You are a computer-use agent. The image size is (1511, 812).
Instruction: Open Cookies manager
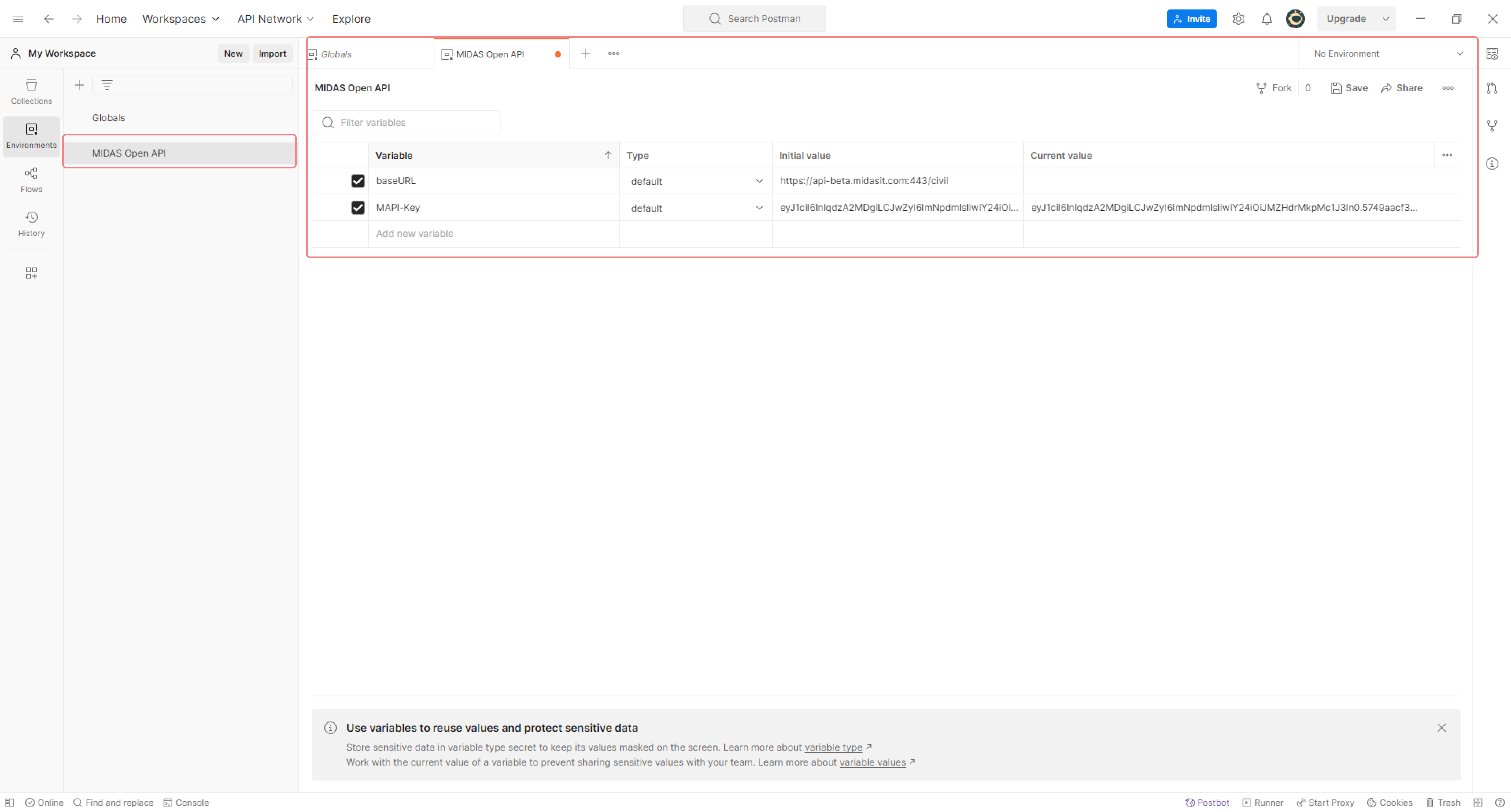[1389, 802]
